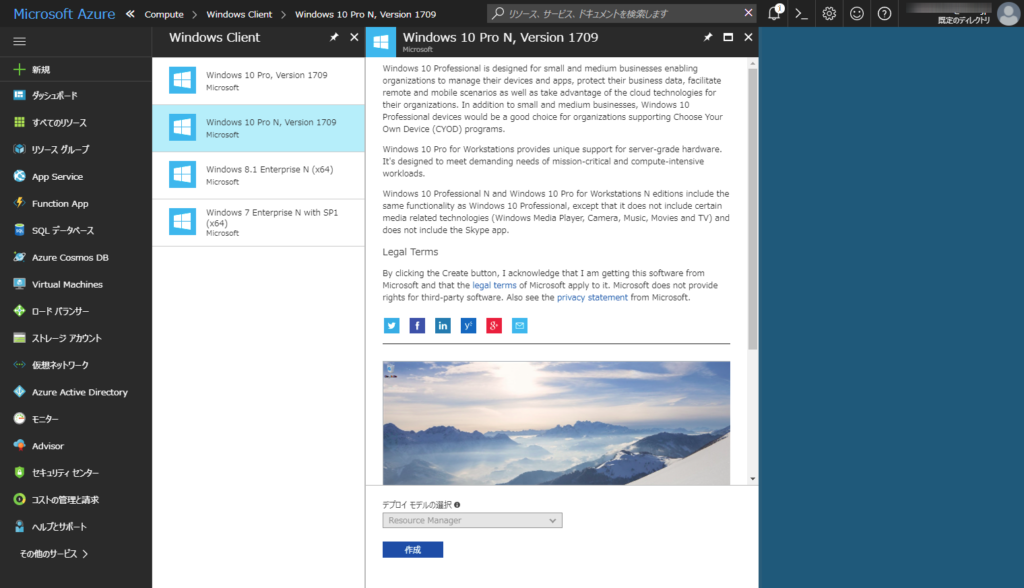Image resolution: width=1024 pixels, height=588 pixels.
Task: Share via LinkedIn icon
Action: (x=443, y=325)
